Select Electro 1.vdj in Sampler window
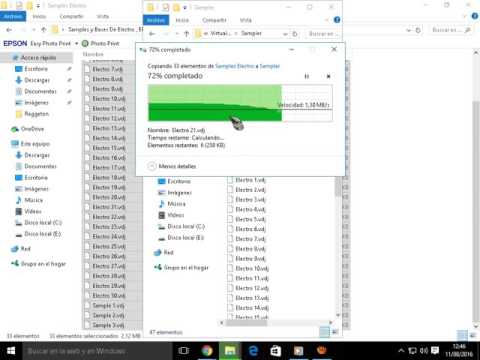Screen dimensions: 480x360 pyautogui.click(x=250, y=180)
